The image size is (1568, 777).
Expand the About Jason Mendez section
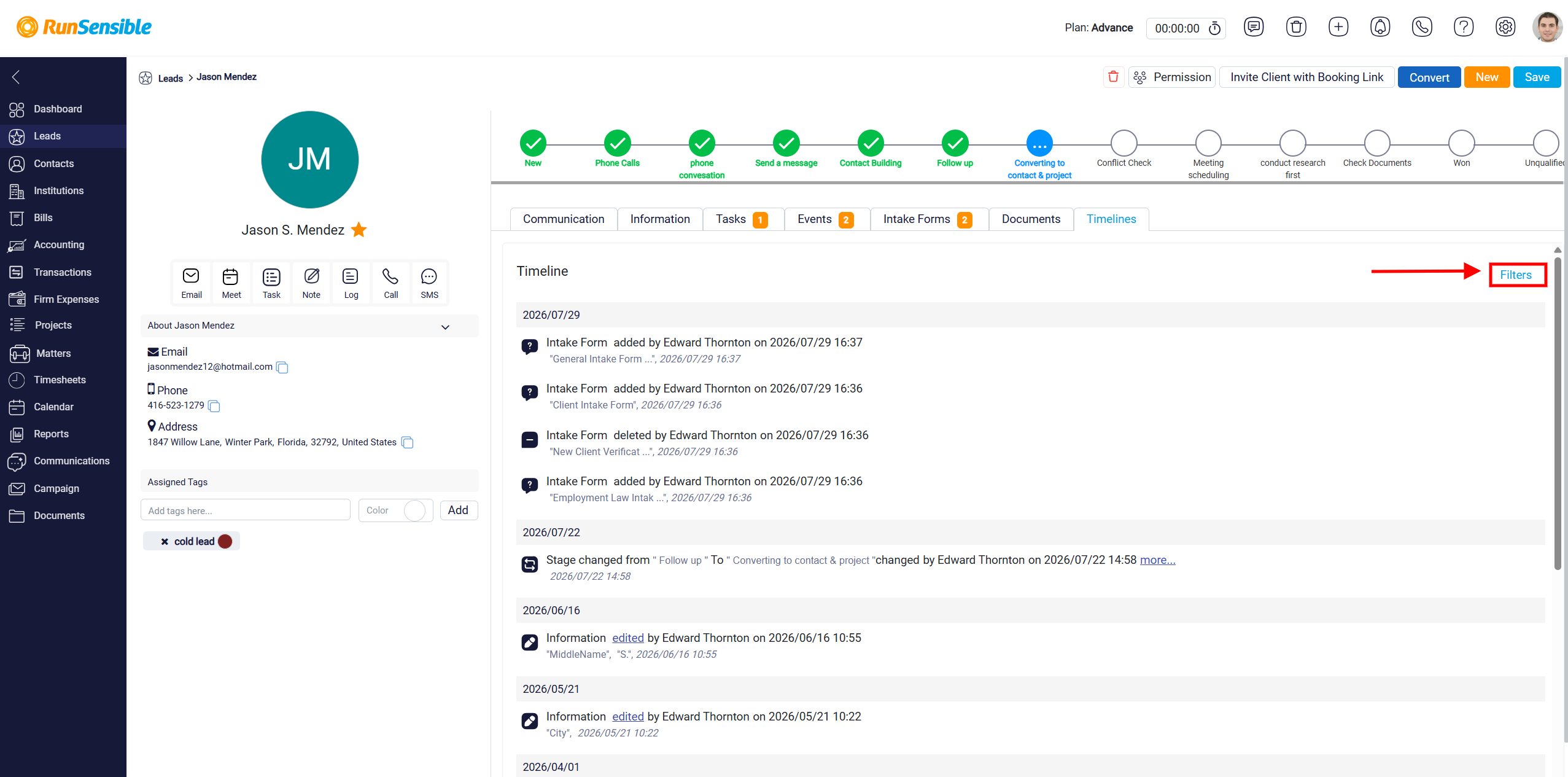[x=445, y=327]
